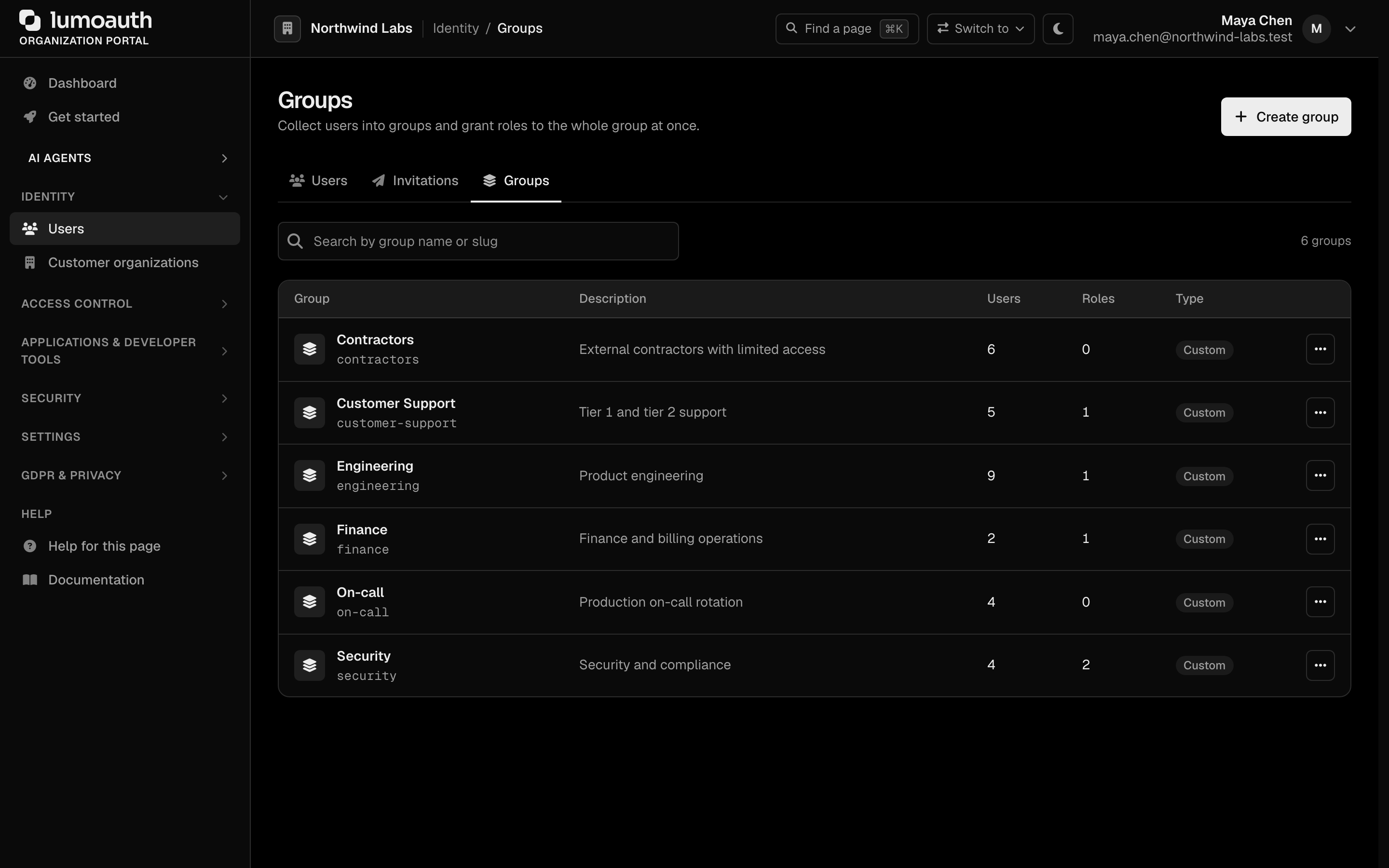Select the Groups tab
This screenshot has width=1389, height=868.
(x=516, y=181)
